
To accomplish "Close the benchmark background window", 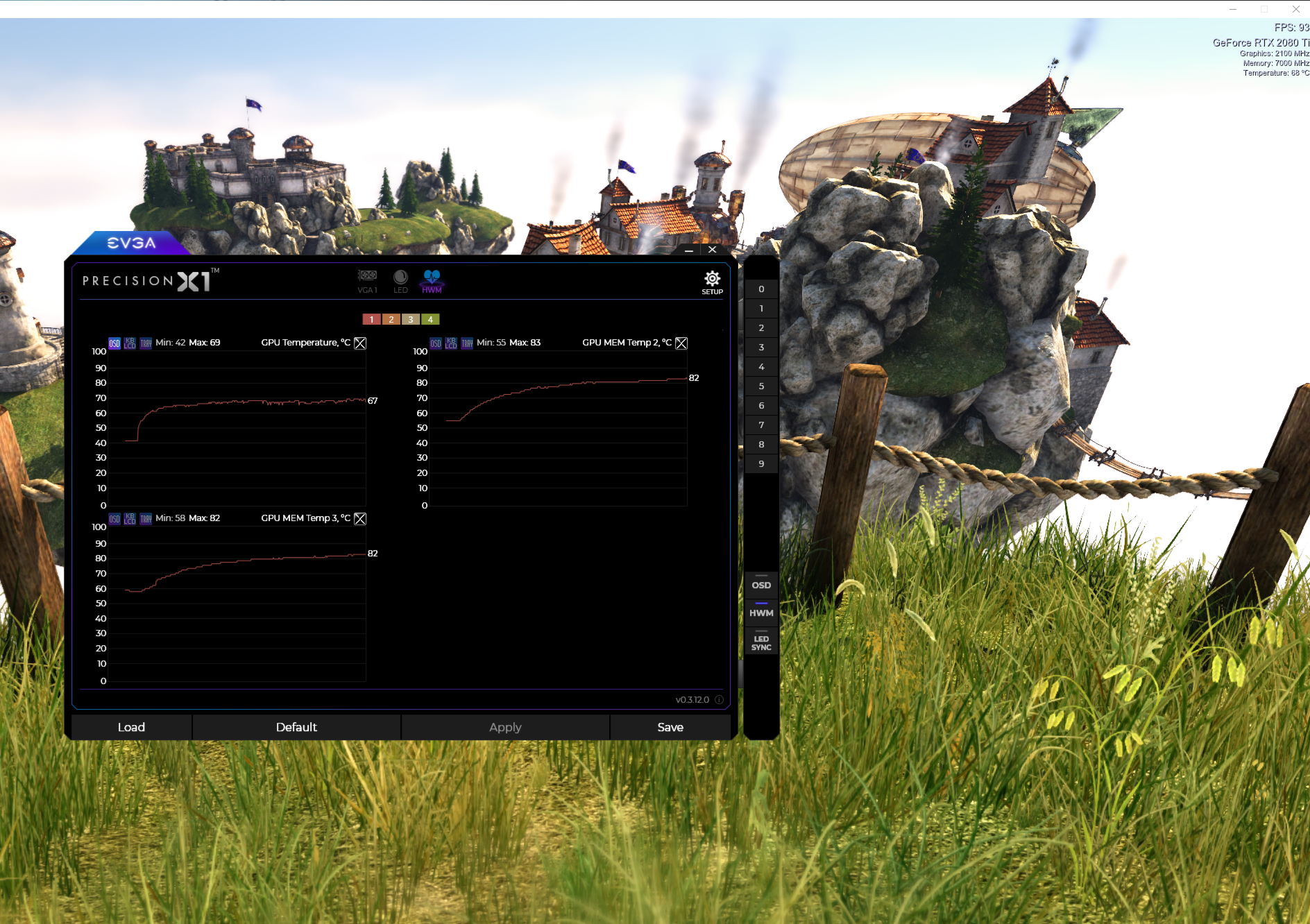I will 1296,9.
